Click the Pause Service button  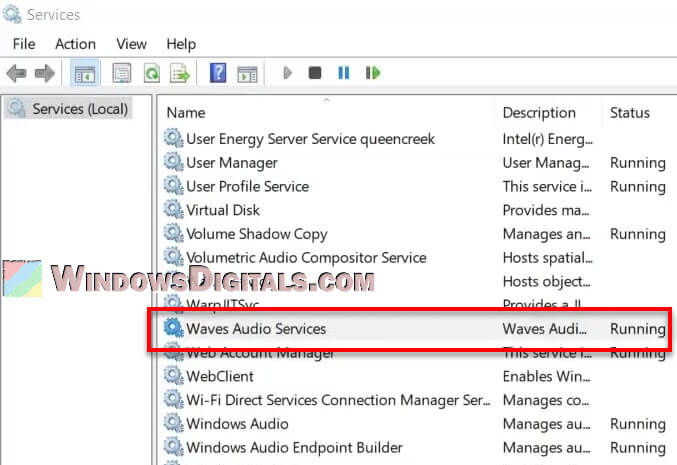(x=344, y=73)
